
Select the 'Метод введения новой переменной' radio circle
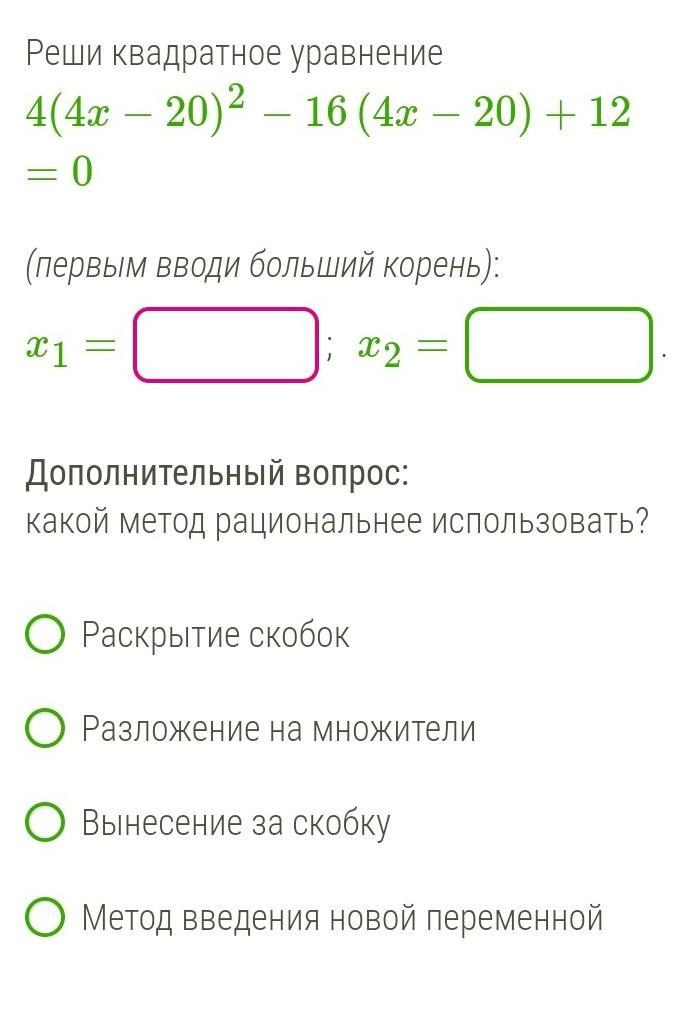coord(45,917)
